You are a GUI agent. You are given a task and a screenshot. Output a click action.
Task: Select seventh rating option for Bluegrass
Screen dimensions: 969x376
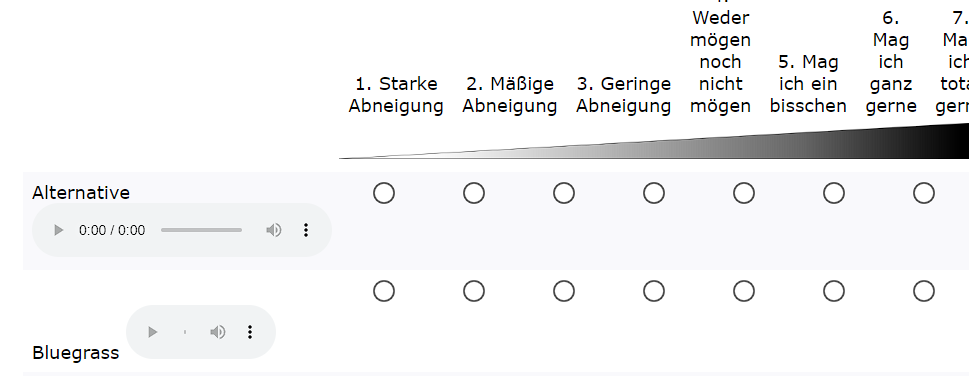924,291
